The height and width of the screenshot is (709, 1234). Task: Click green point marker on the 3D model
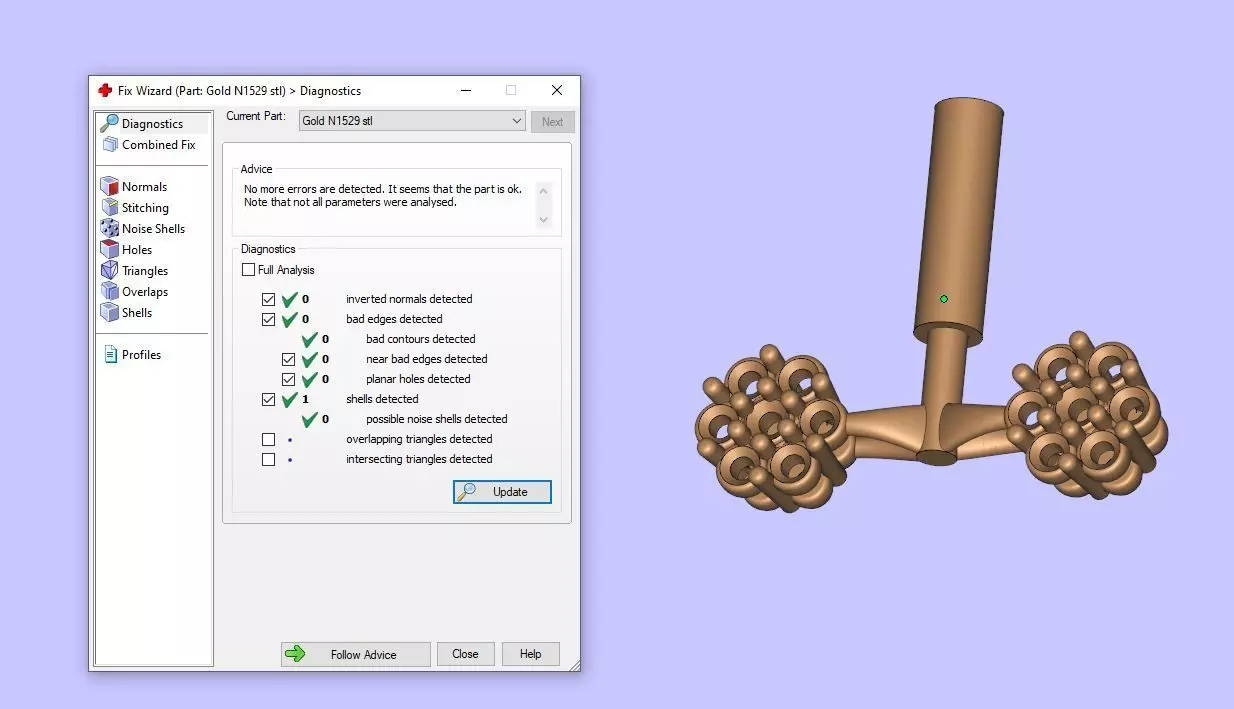[x=943, y=298]
